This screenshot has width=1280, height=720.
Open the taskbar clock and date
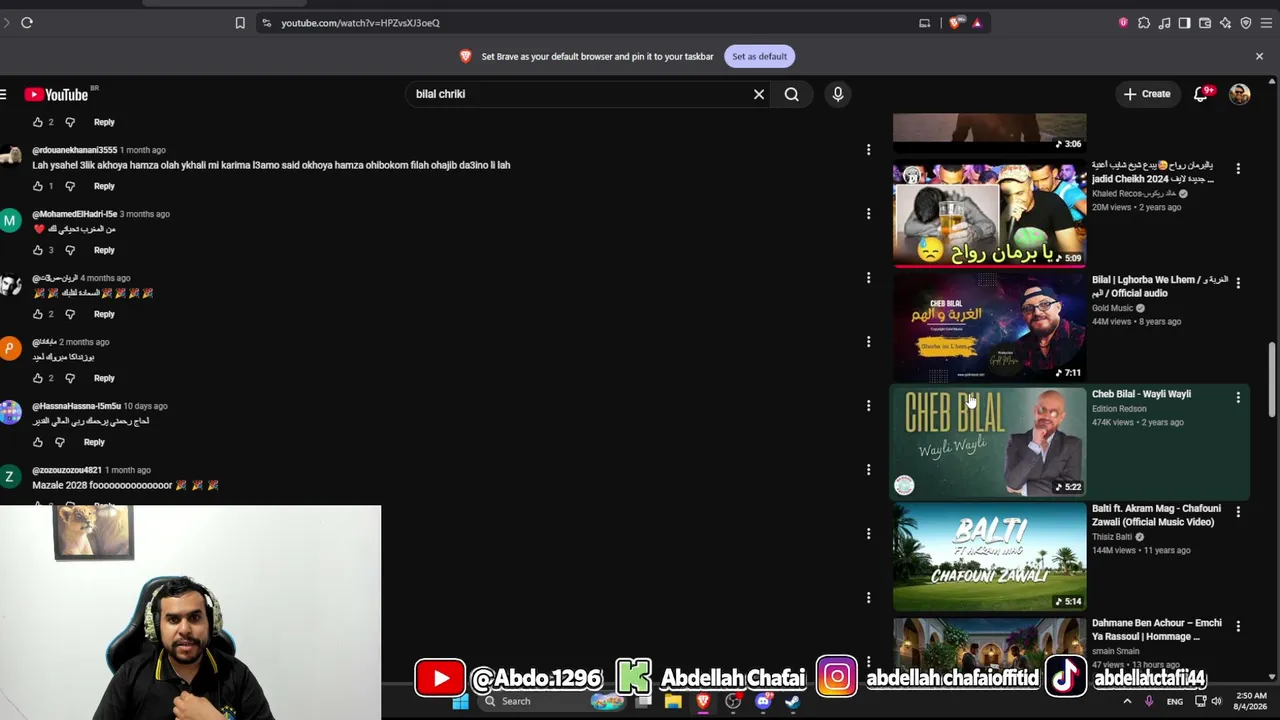point(1251,702)
